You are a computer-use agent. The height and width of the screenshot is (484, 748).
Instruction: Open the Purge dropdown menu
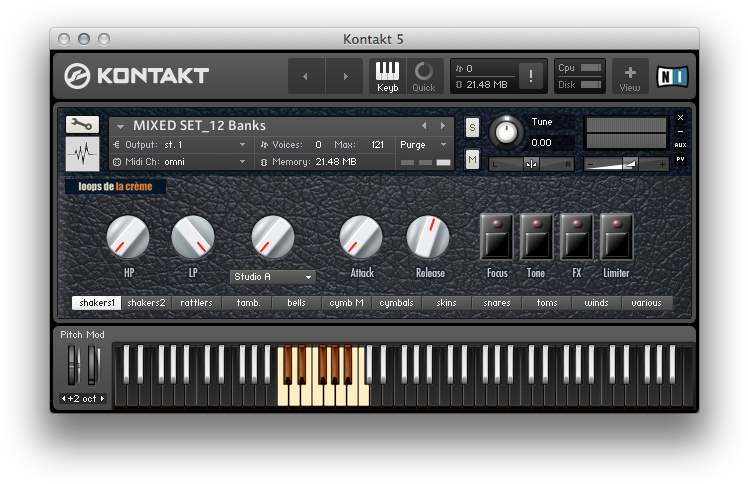tap(425, 145)
